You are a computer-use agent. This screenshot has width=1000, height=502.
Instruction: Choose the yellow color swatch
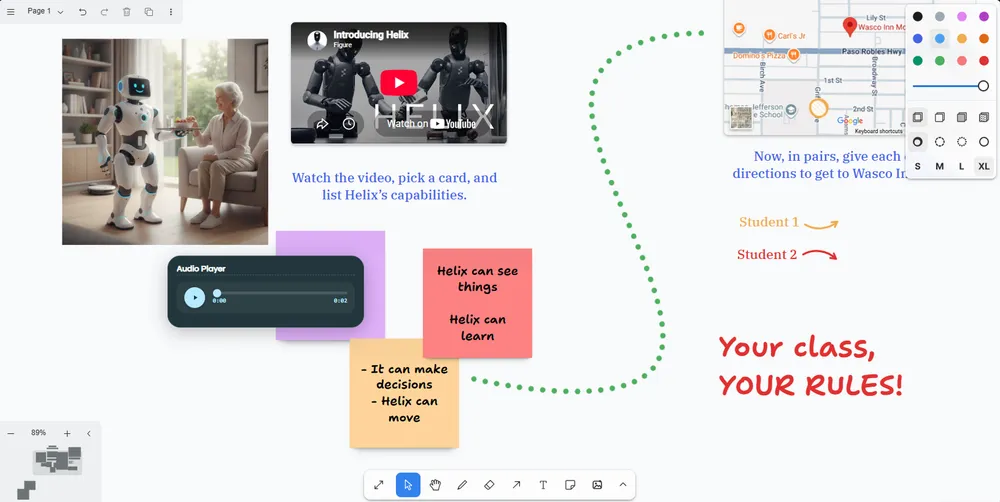pos(962,39)
